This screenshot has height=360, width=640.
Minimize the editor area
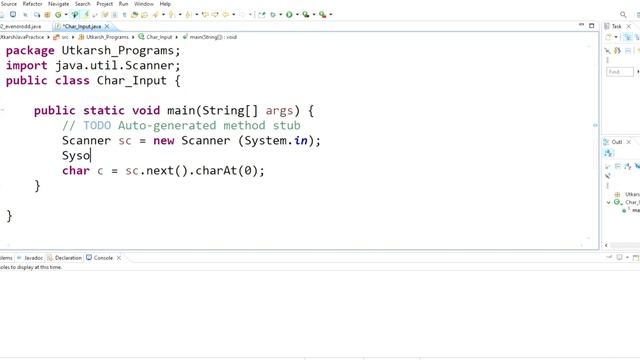click(581, 25)
